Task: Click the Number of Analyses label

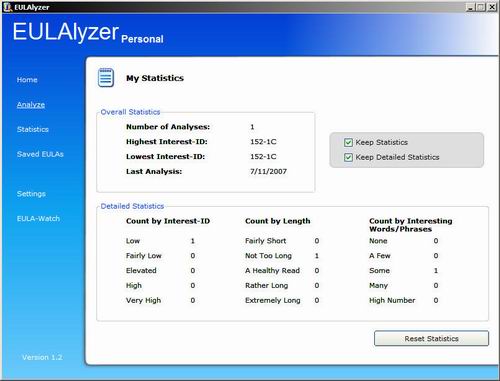Action: [x=168, y=127]
